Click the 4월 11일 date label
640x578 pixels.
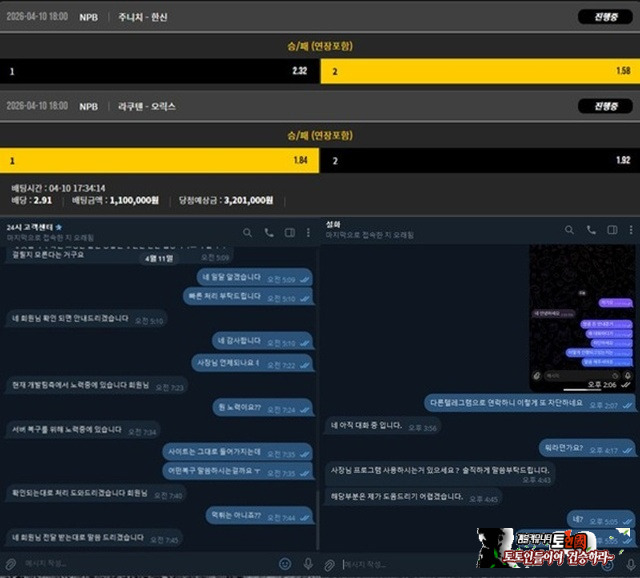tap(159, 258)
